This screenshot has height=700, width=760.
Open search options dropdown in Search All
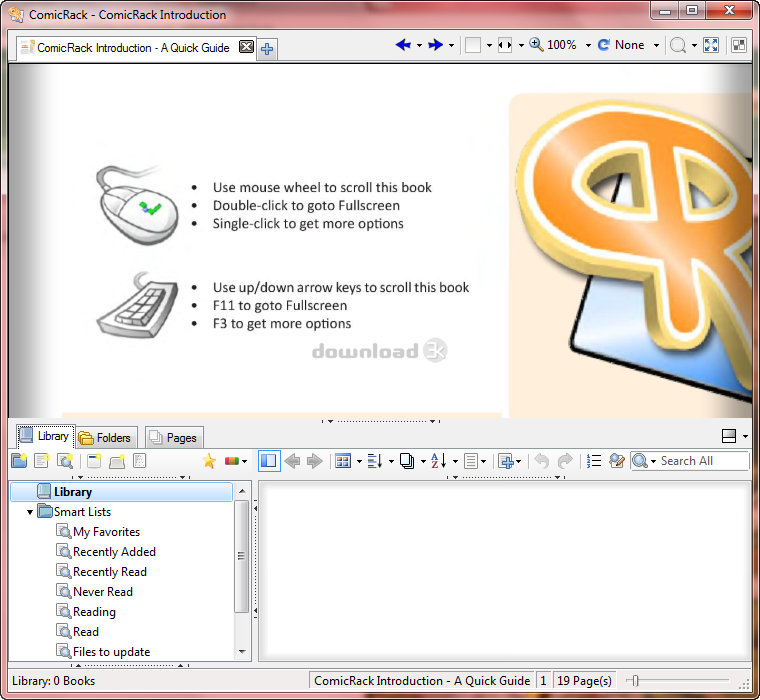pyautogui.click(x=653, y=461)
